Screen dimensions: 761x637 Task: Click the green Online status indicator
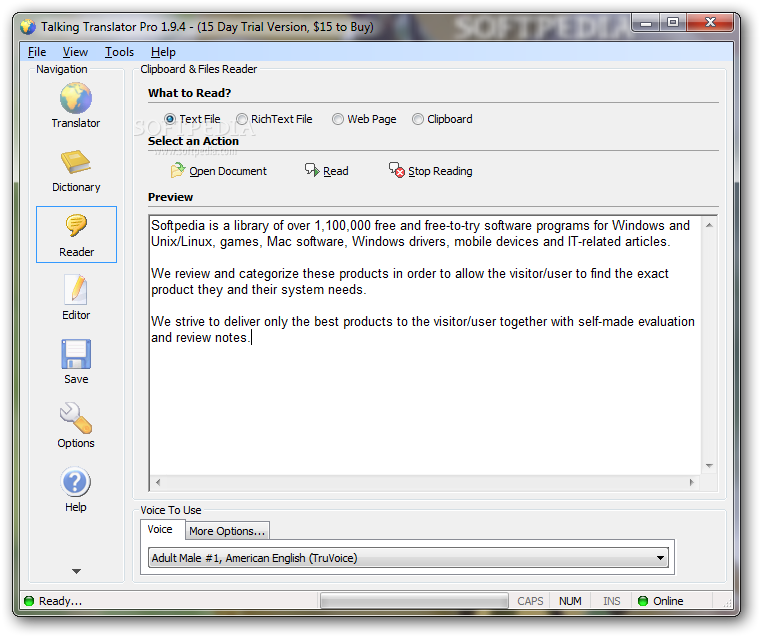643,601
